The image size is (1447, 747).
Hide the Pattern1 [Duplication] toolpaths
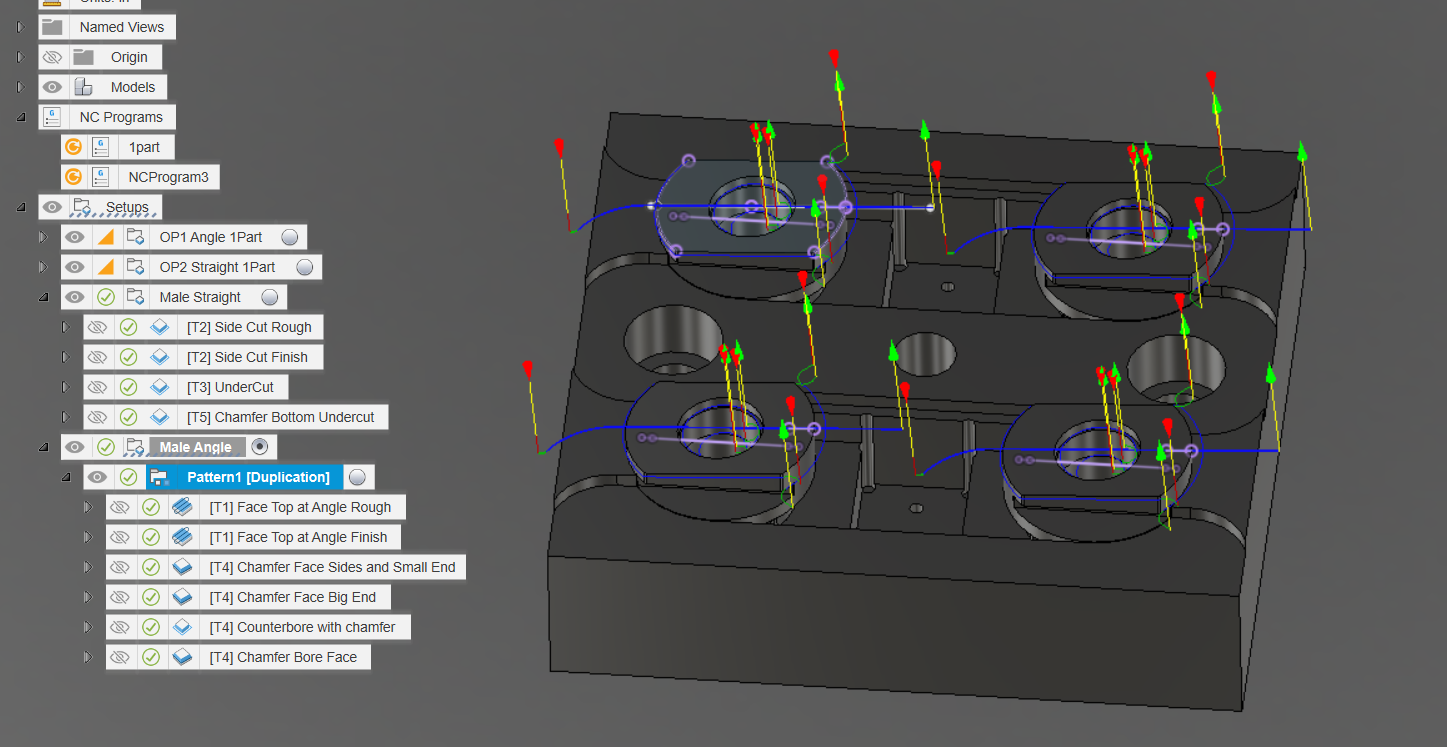click(96, 477)
